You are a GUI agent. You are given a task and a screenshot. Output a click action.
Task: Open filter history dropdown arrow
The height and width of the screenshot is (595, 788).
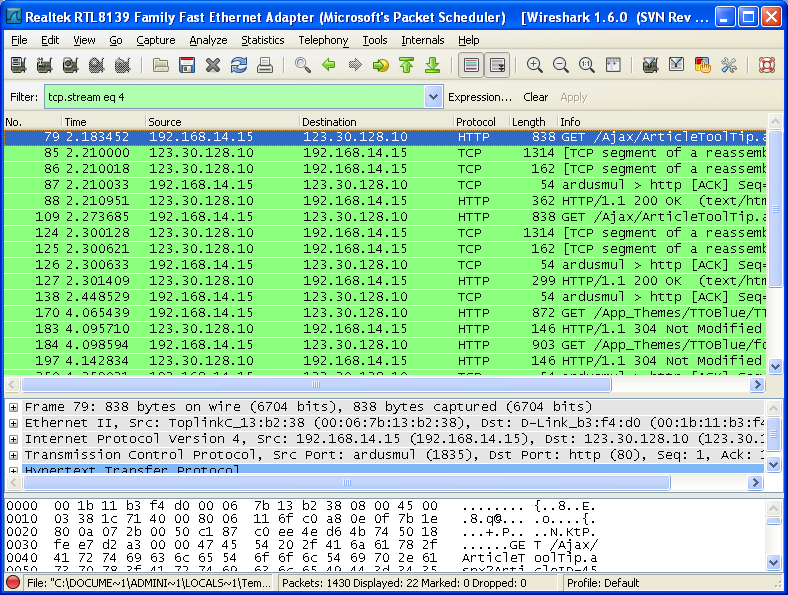coord(433,96)
